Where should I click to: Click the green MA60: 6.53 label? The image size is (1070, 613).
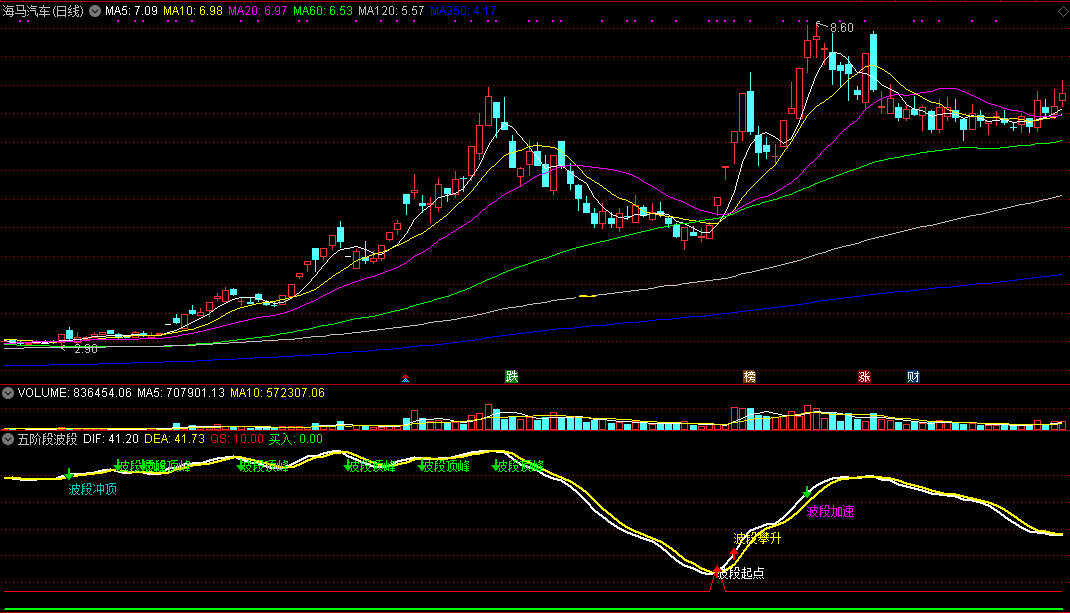point(323,11)
